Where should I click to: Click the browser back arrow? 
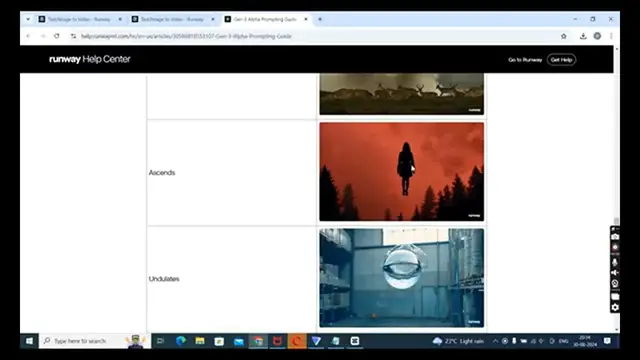(28, 36)
